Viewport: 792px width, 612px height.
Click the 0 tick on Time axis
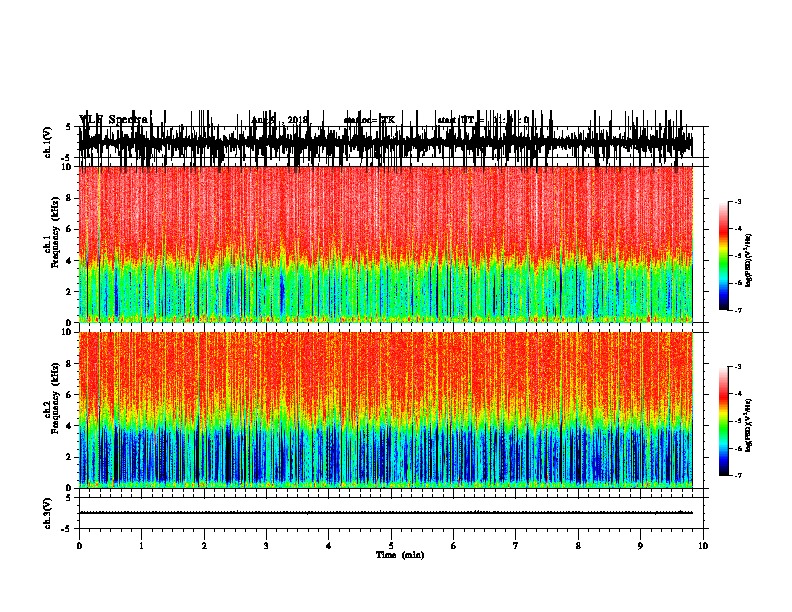click(79, 546)
